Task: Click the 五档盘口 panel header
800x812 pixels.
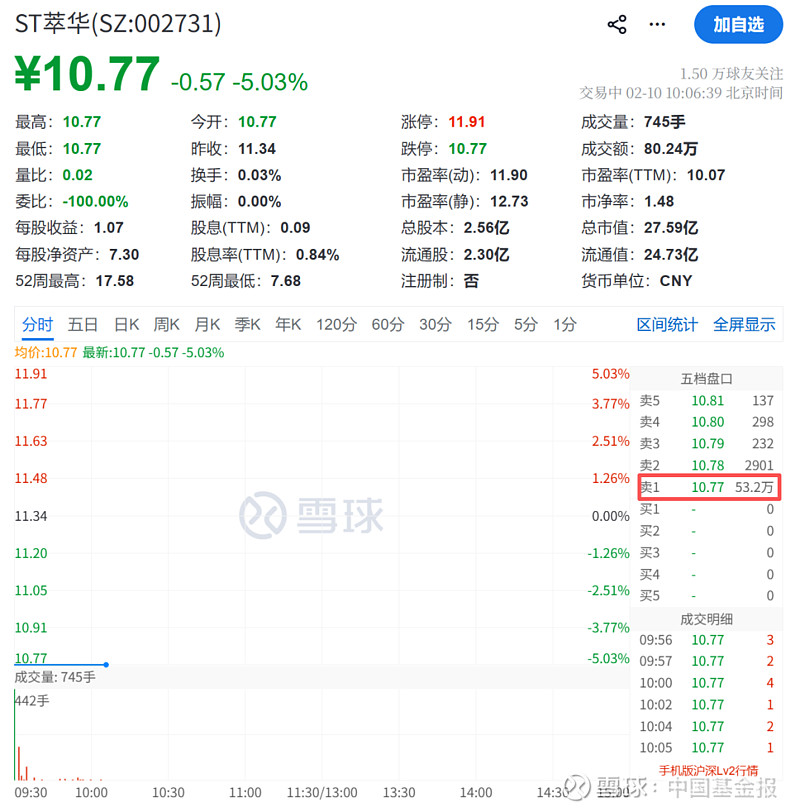Action: (708, 378)
